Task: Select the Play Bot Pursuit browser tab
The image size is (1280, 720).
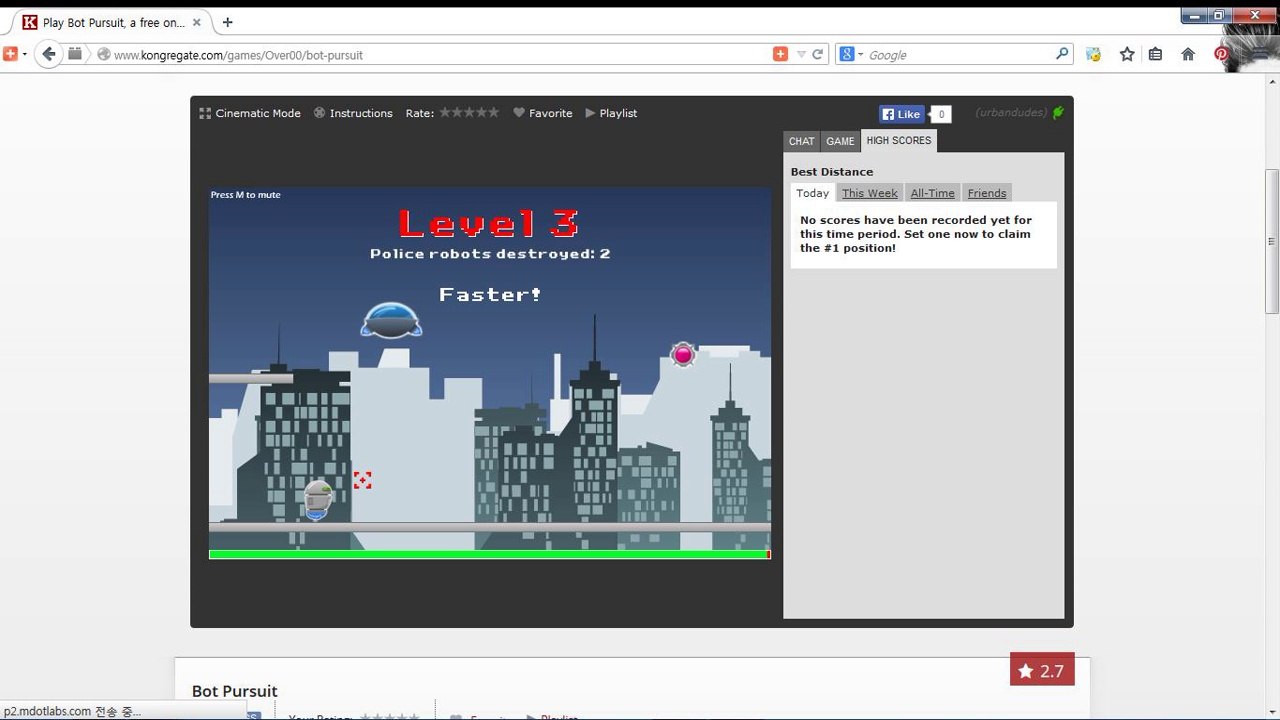Action: pos(110,22)
